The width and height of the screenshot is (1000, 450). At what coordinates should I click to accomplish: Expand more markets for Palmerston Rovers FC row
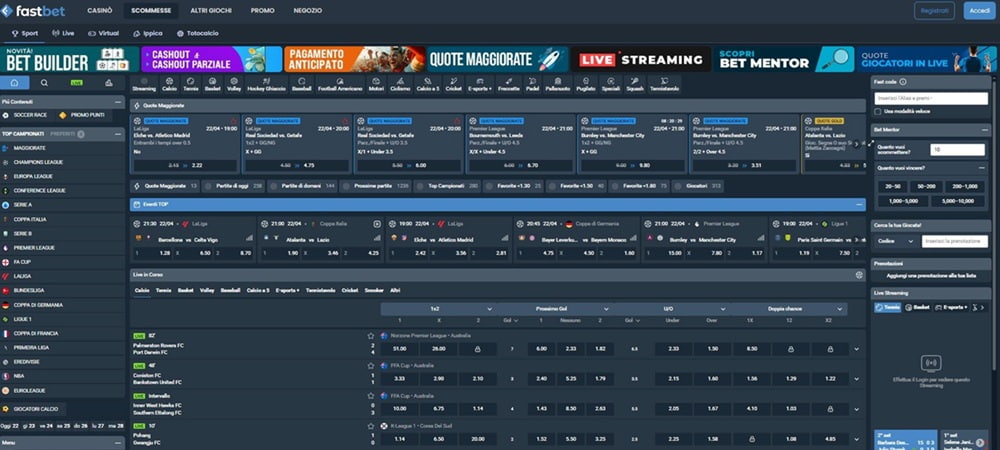pyautogui.click(x=857, y=349)
